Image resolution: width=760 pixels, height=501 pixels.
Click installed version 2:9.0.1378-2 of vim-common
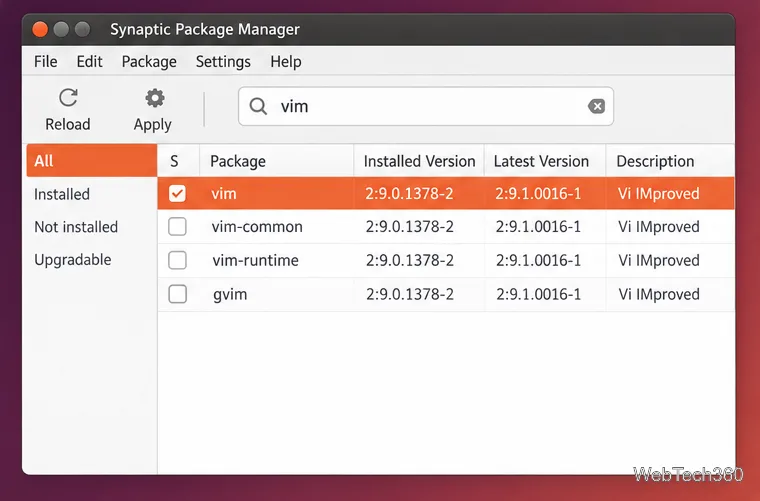coord(410,227)
